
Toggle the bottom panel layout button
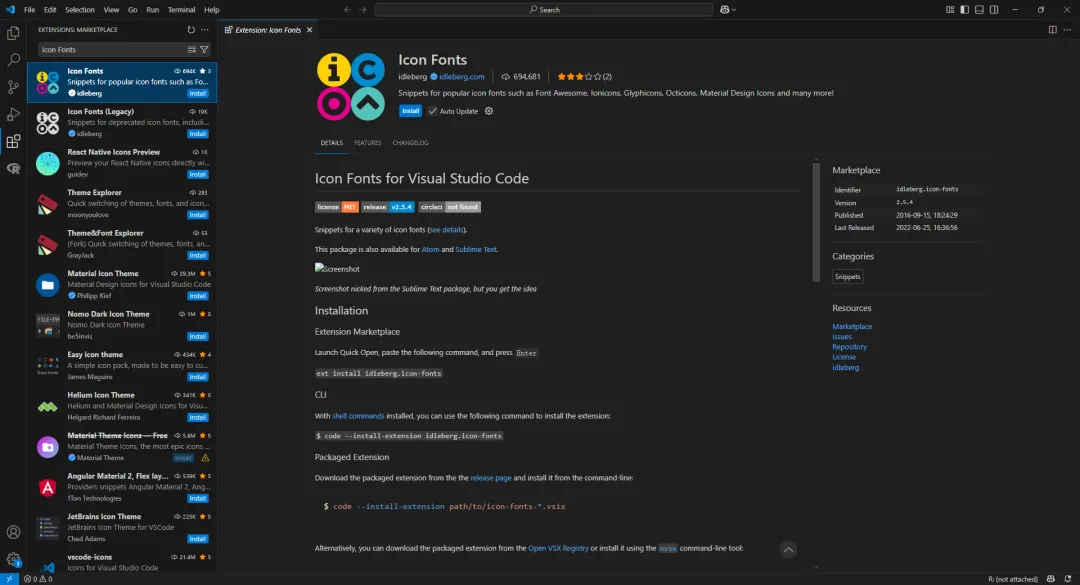pyautogui.click(x=979, y=10)
